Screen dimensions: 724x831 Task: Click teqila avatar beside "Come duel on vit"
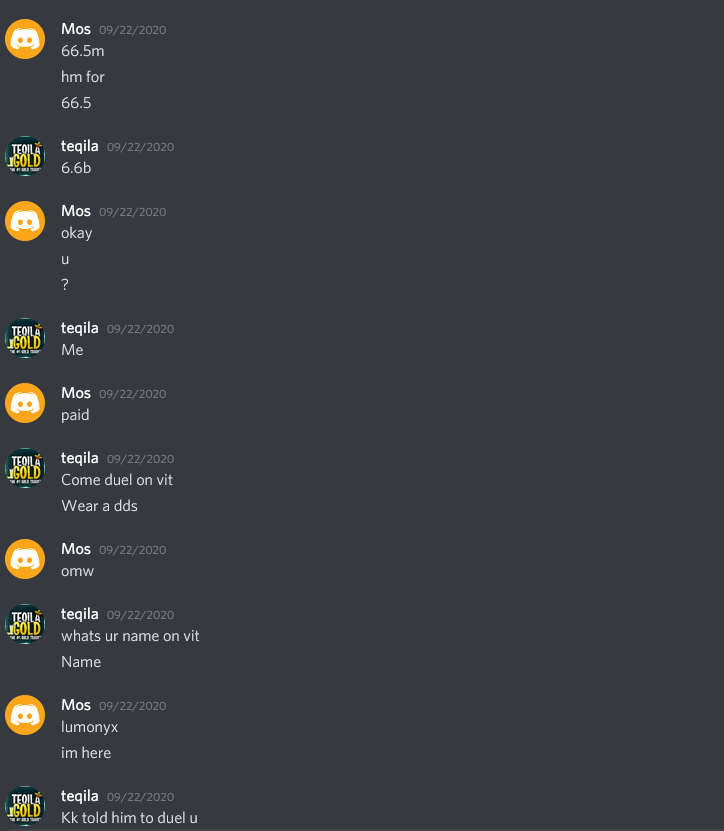25,468
